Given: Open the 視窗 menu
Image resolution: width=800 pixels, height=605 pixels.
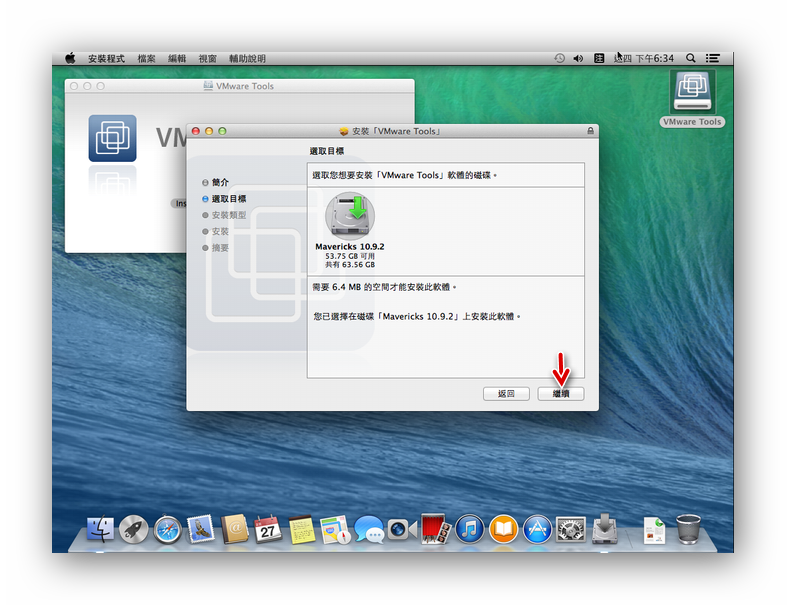Looking at the screenshot, I should [x=208, y=58].
